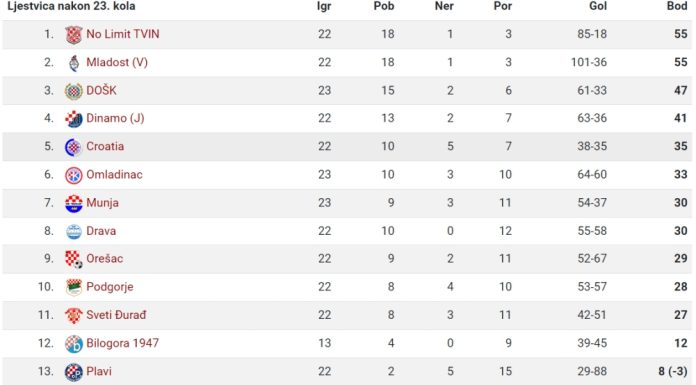Screen dimensions: 696x385
Task: Select the Igr column header
Action: click(324, 6)
